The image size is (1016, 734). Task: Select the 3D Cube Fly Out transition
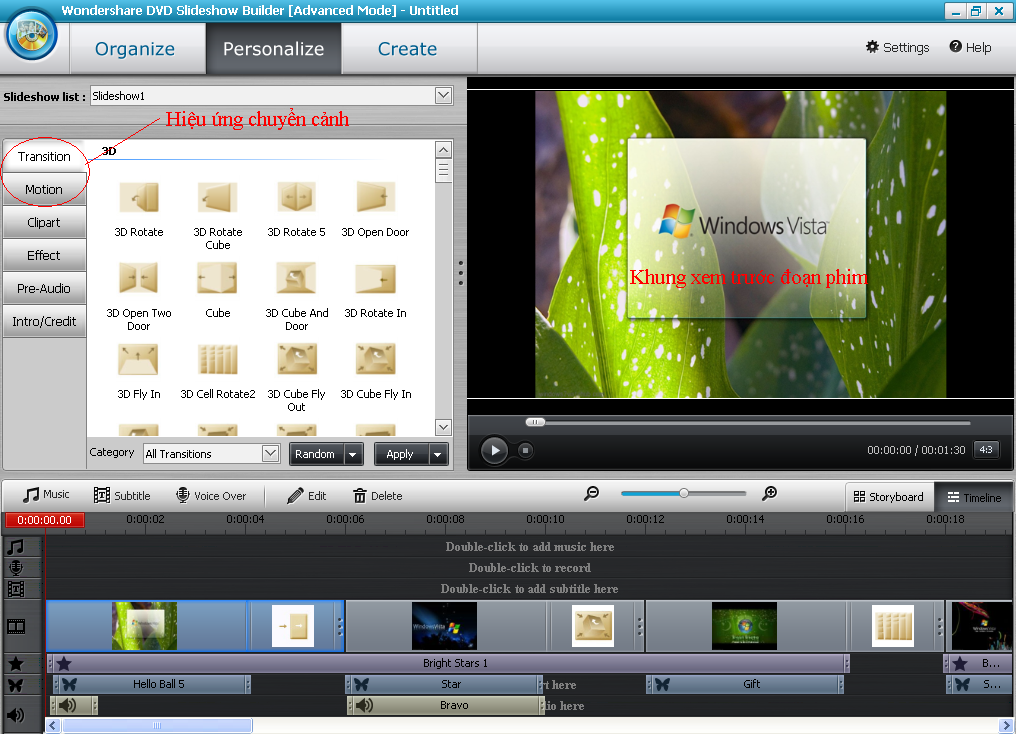click(296, 359)
